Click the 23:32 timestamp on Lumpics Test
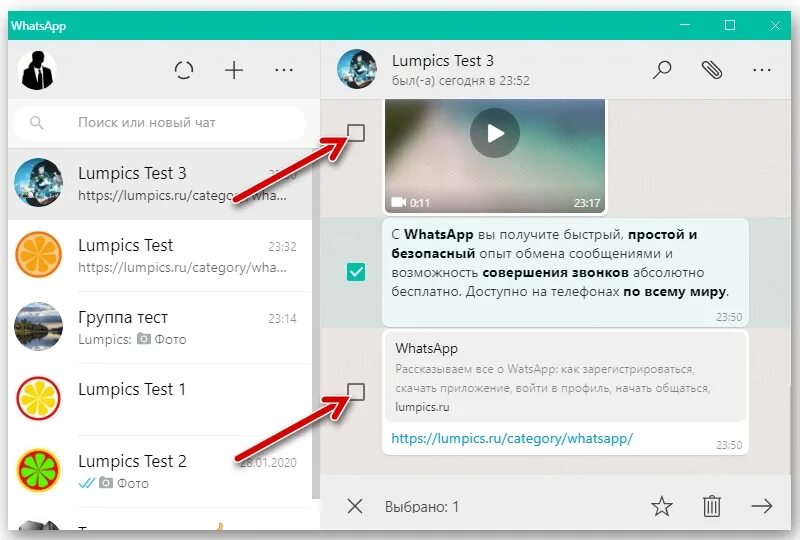 282,247
